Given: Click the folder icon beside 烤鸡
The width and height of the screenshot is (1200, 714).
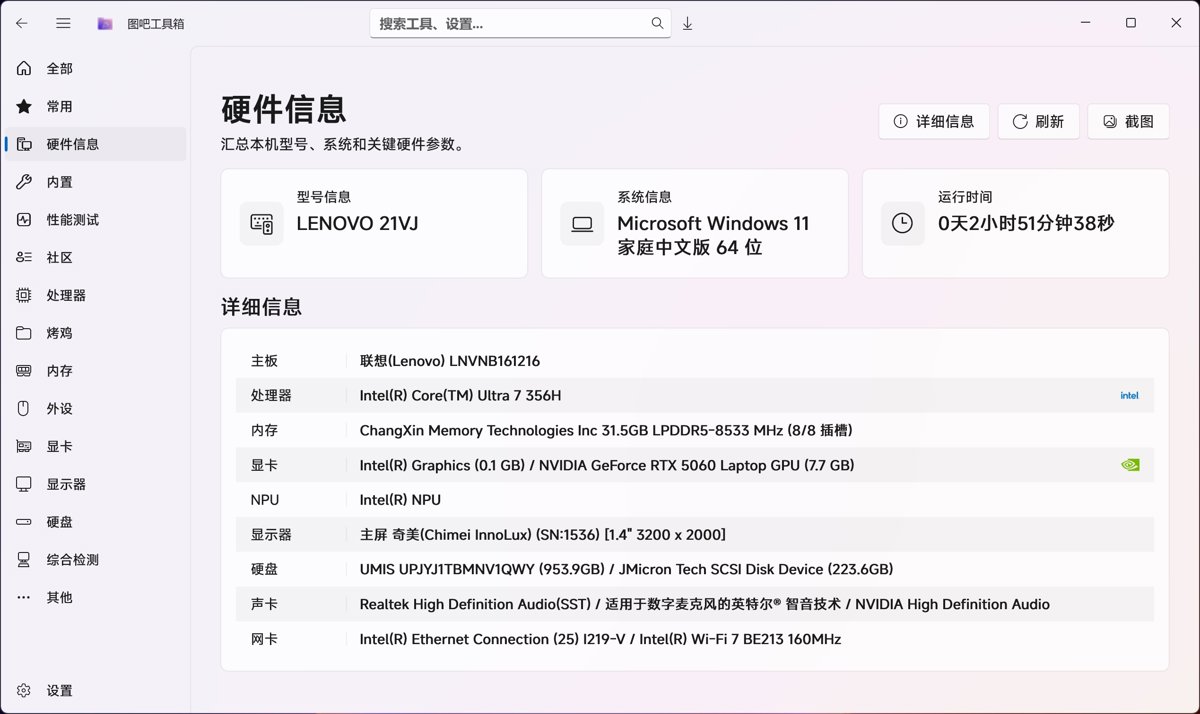Looking at the screenshot, I should point(24,333).
